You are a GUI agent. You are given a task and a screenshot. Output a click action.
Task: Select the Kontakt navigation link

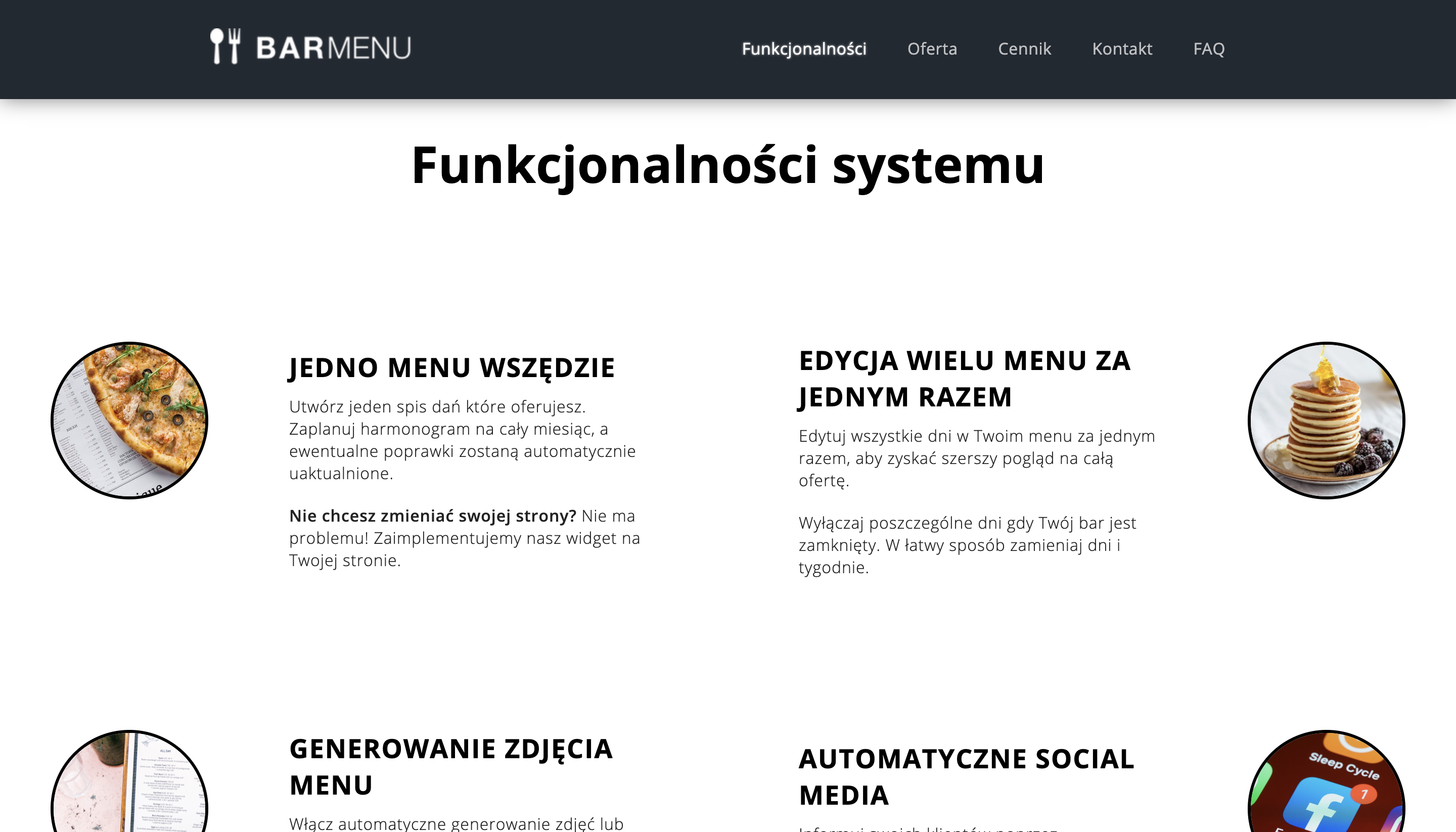tap(1122, 49)
